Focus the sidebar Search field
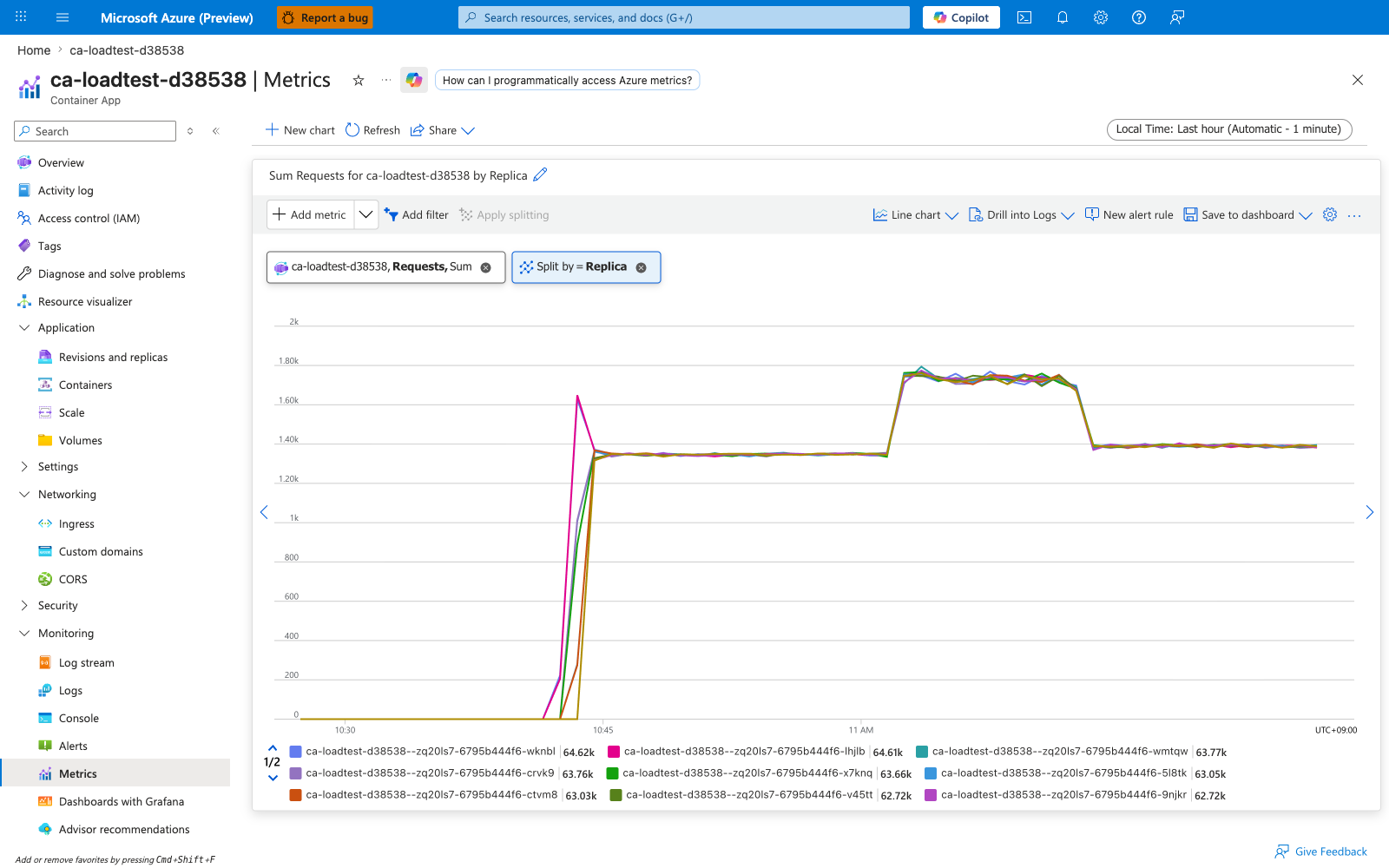 pos(95,131)
